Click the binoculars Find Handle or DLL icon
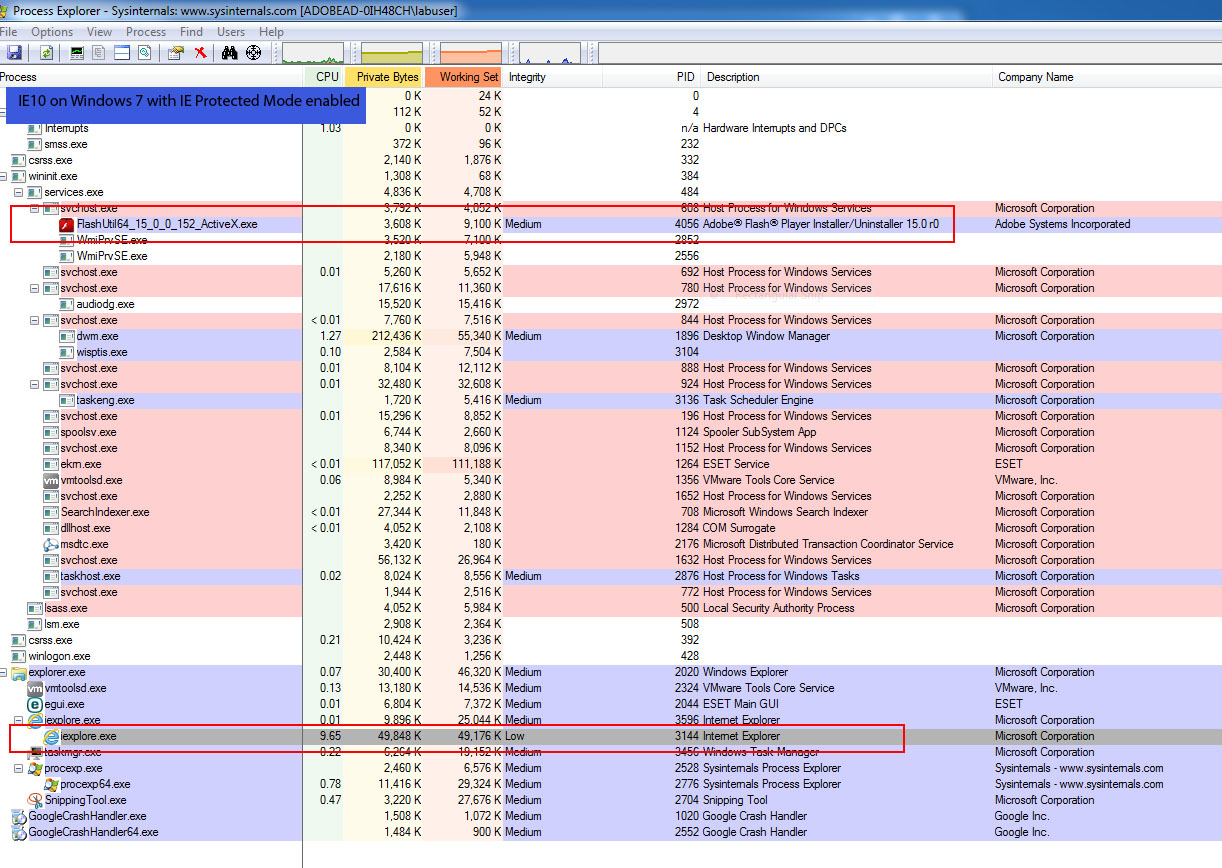This screenshot has width=1222, height=868. click(x=230, y=53)
